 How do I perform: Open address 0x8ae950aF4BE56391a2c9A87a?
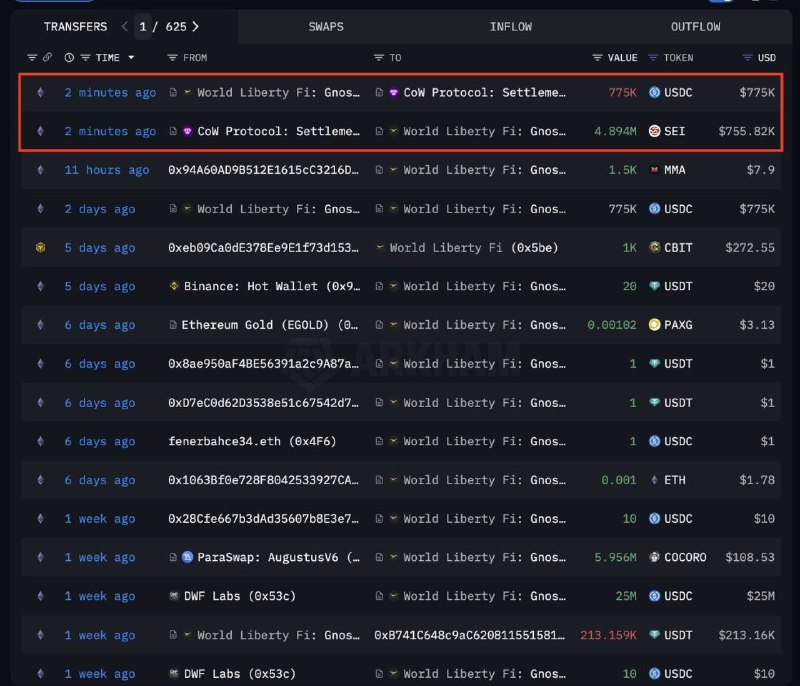(264, 364)
